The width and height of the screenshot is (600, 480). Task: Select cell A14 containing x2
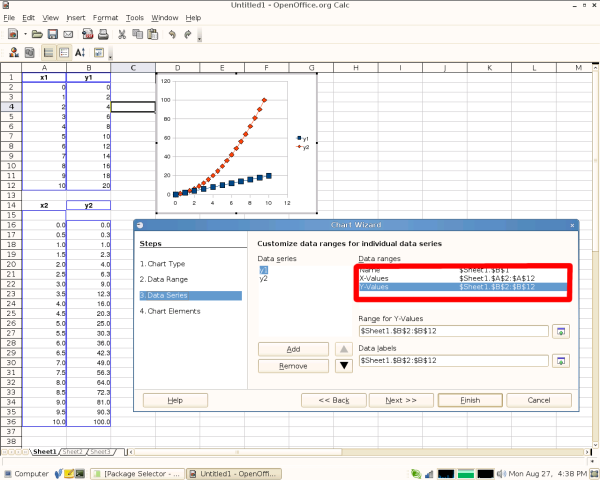[x=44, y=205]
